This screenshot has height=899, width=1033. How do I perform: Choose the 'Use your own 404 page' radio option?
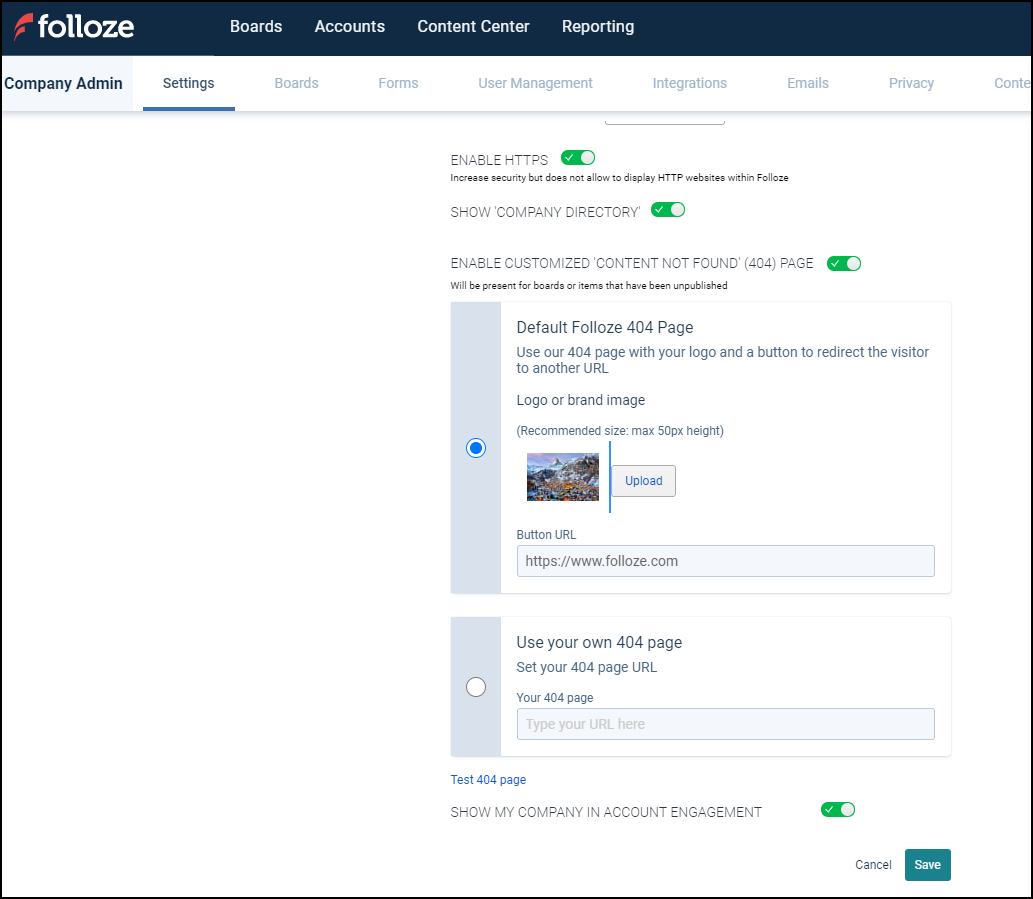click(476, 687)
